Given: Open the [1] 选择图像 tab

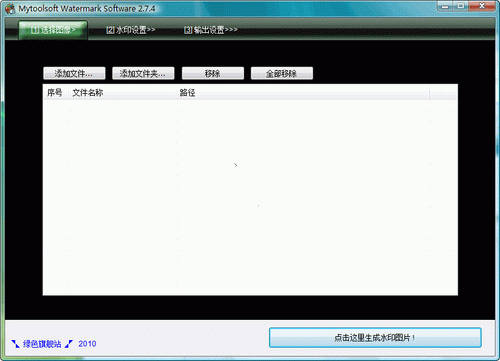Looking at the screenshot, I should 53,30.
